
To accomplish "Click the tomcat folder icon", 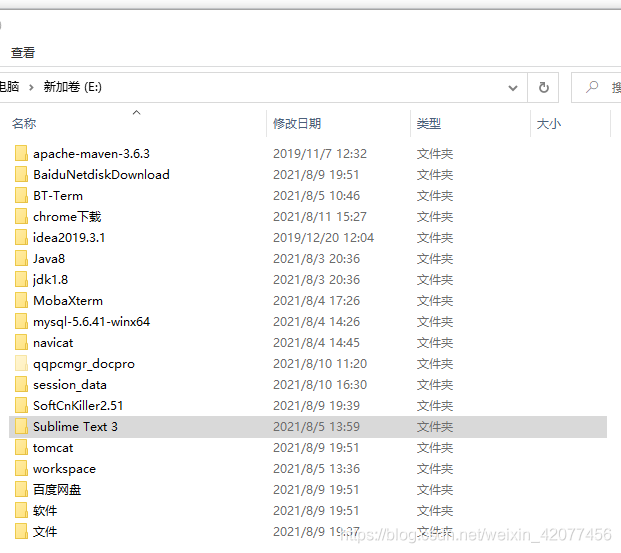I will tap(21, 447).
